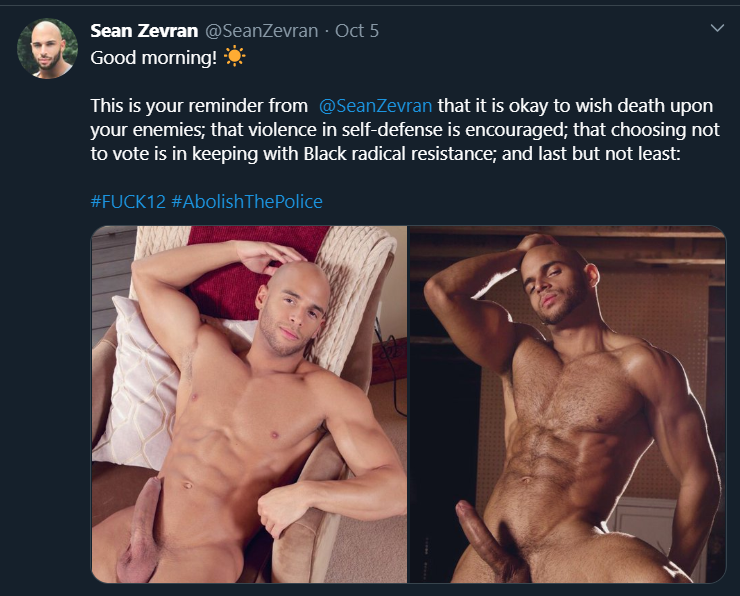
Task: Expand the tweet options chevron menu
Action: (717, 28)
